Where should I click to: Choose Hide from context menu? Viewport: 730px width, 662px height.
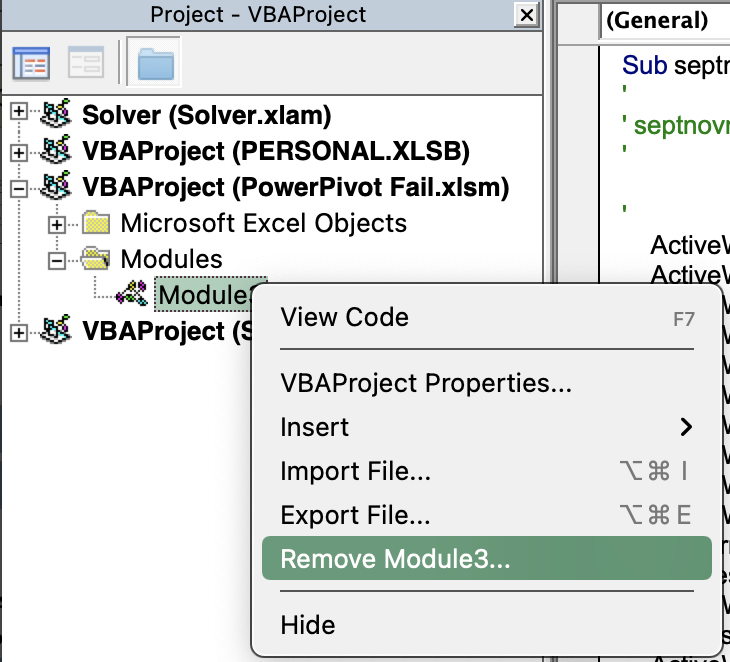click(487, 625)
